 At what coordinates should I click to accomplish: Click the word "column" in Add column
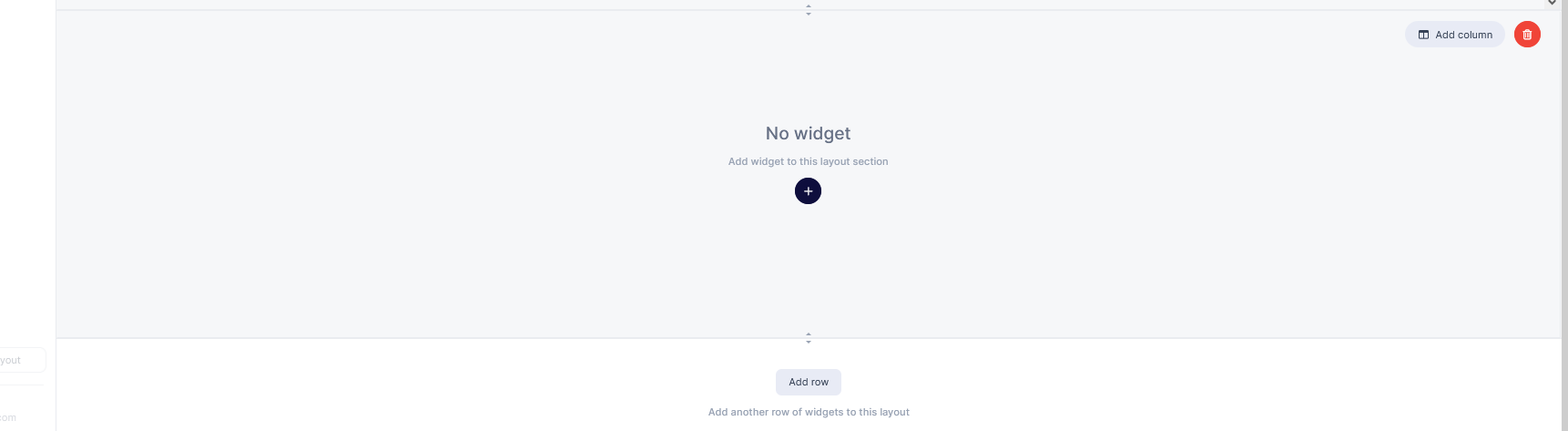pyautogui.click(x=1474, y=35)
